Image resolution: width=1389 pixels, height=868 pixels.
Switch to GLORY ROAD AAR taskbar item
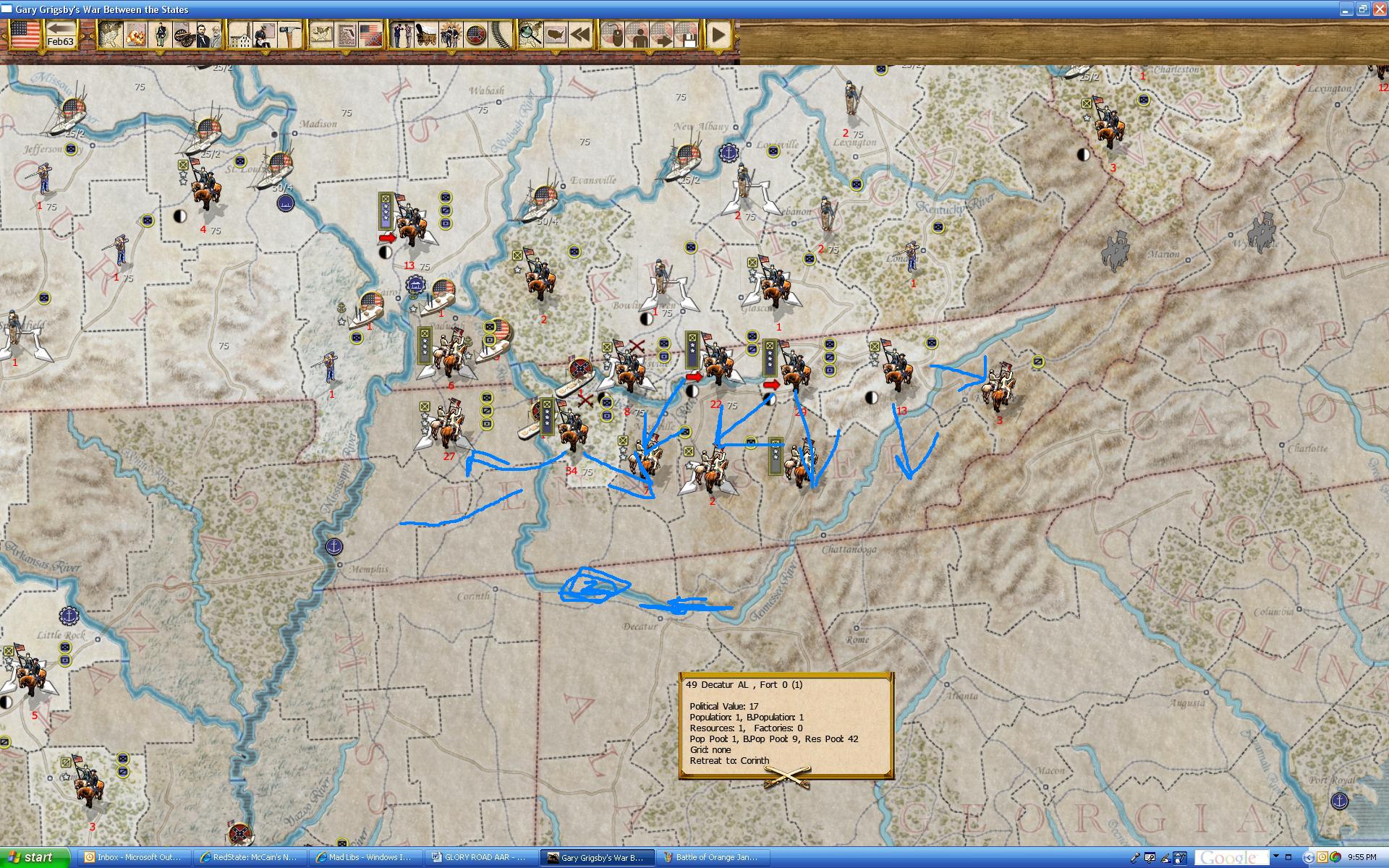[x=480, y=857]
